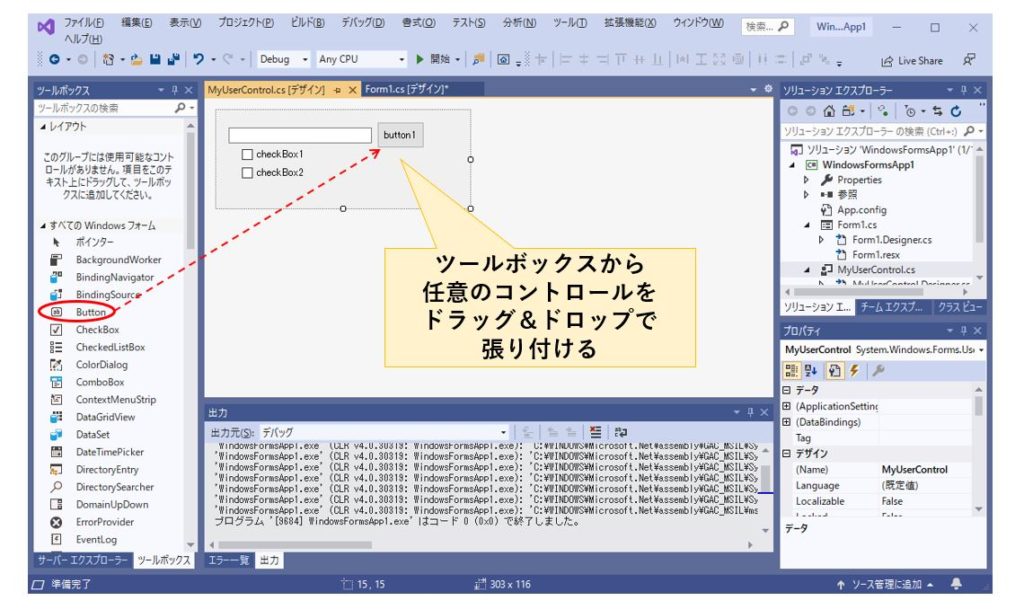The height and width of the screenshot is (609, 1024).
Task: Collapse the レイアウト toolbox group
Action: 43,127
